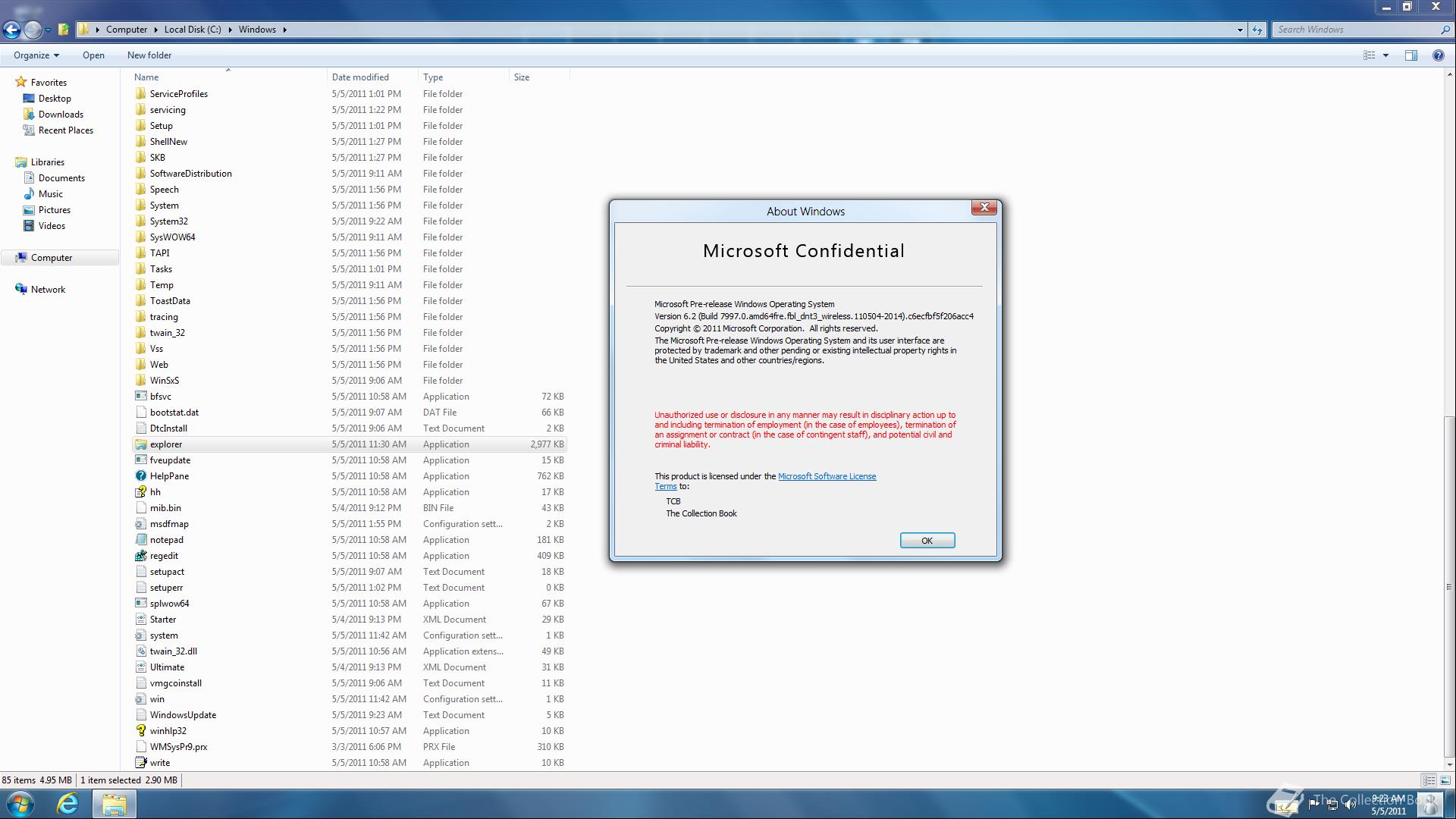Expand the Windows breadcrumb arrow
1456x819 pixels.
[284, 30]
